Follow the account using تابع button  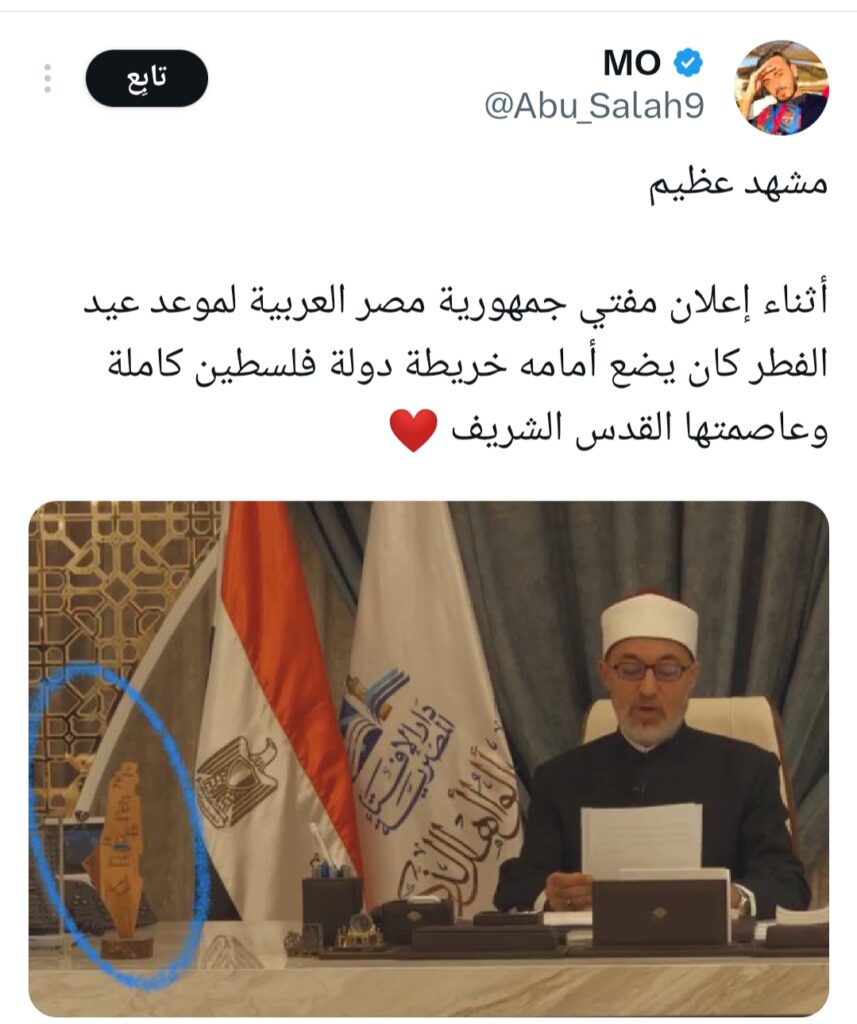coord(146,78)
